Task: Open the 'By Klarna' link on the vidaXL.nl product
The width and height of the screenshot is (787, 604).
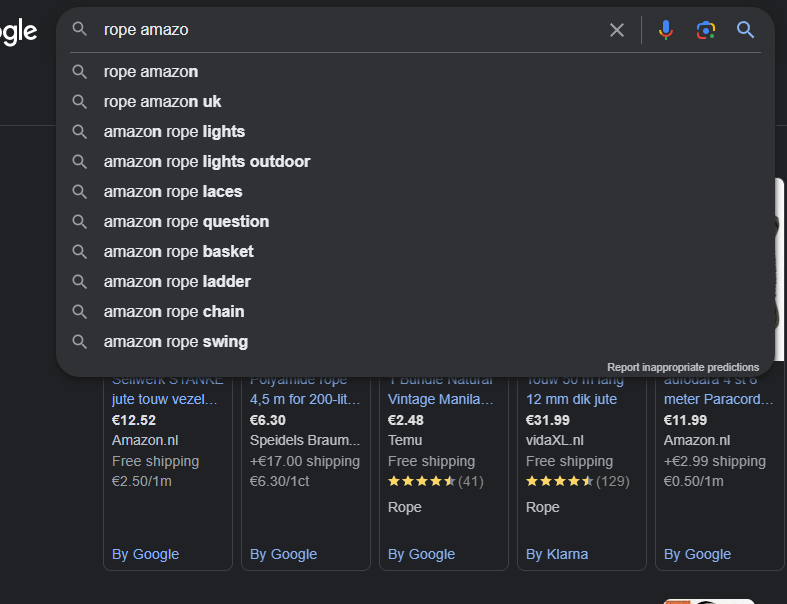Action: pos(557,554)
